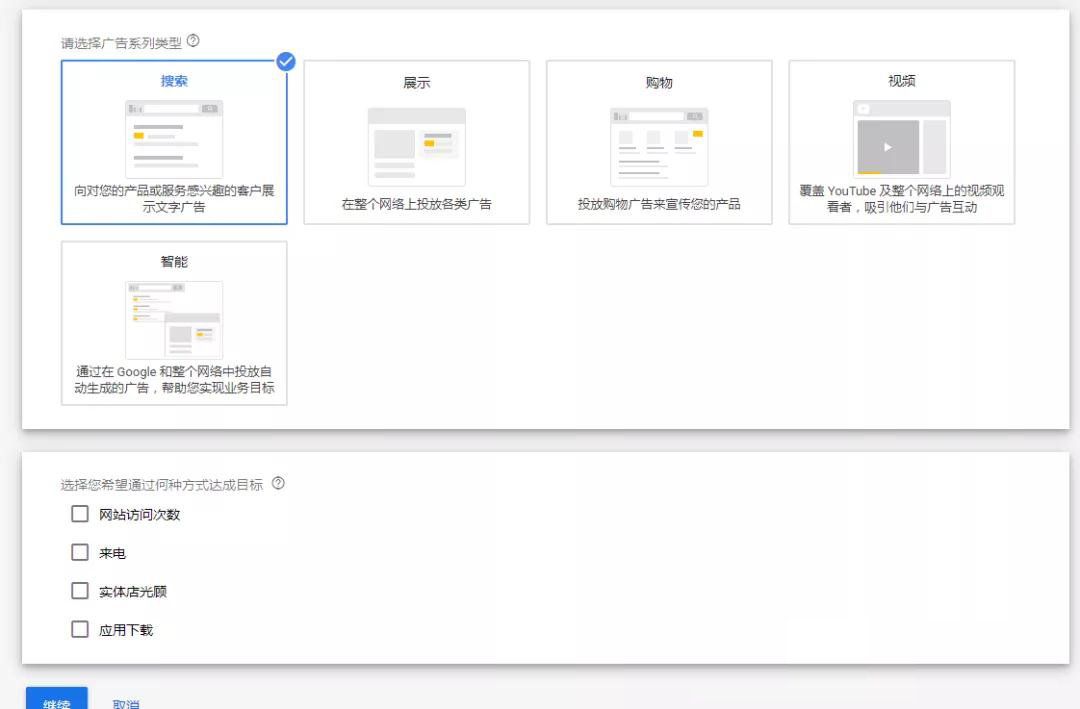The image size is (1080, 709).
Task: Click the 搜索 campaign type illustration icon
Action: tap(174, 138)
